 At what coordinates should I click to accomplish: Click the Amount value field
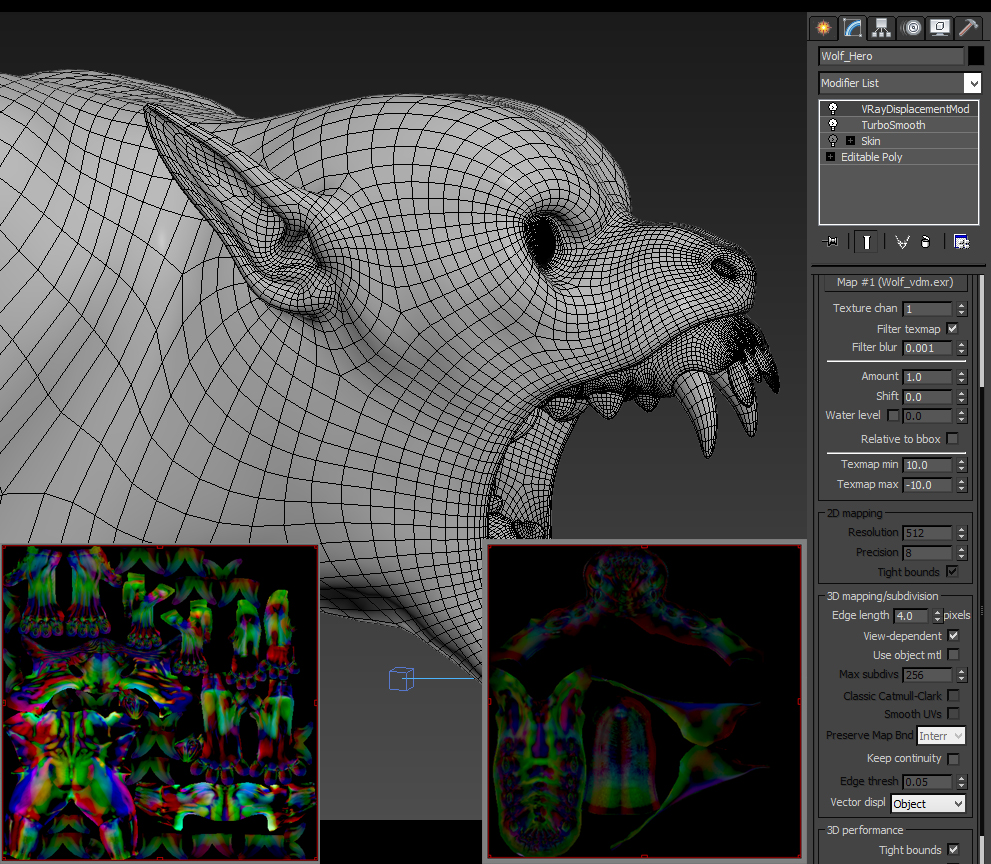(927, 377)
